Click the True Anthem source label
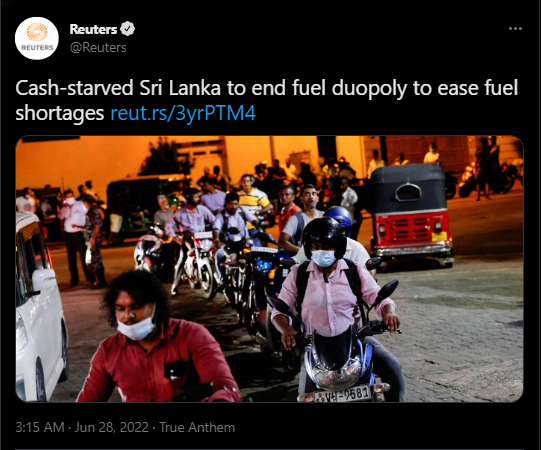Viewport: 541px width, 450px height. click(x=197, y=427)
